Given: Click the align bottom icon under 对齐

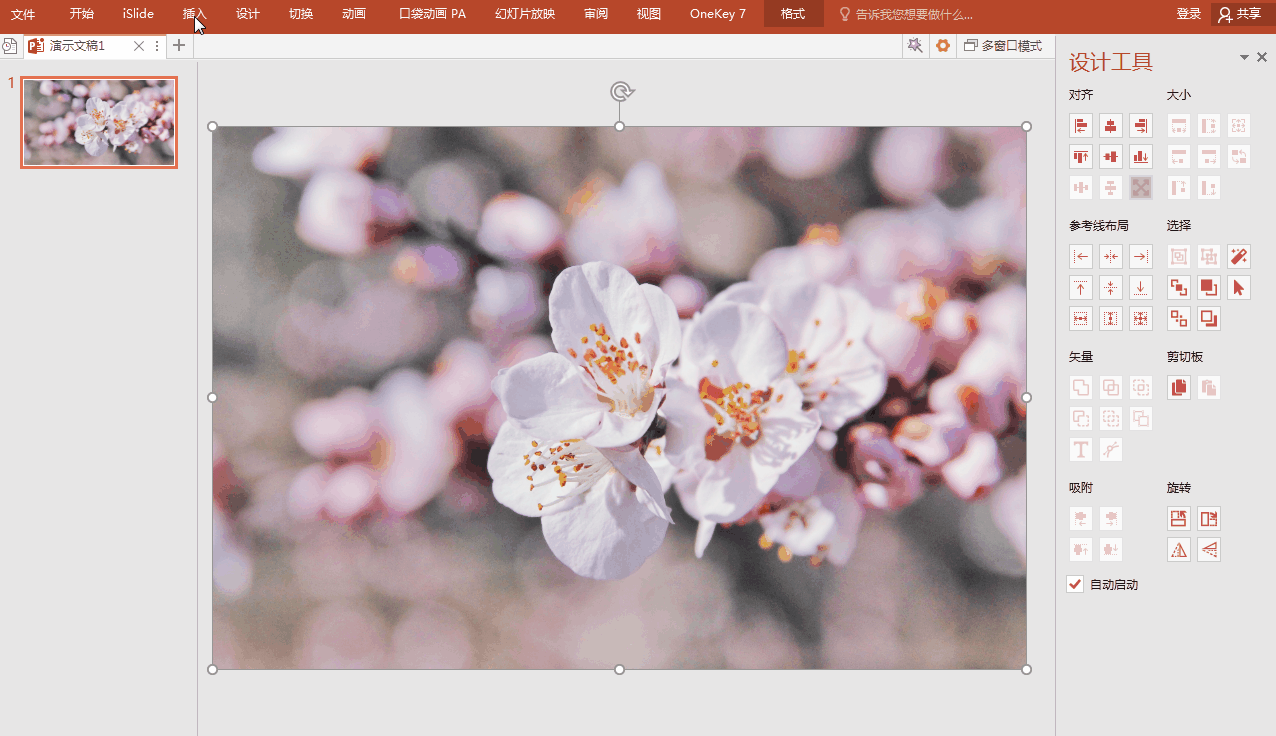Looking at the screenshot, I should (1141, 157).
